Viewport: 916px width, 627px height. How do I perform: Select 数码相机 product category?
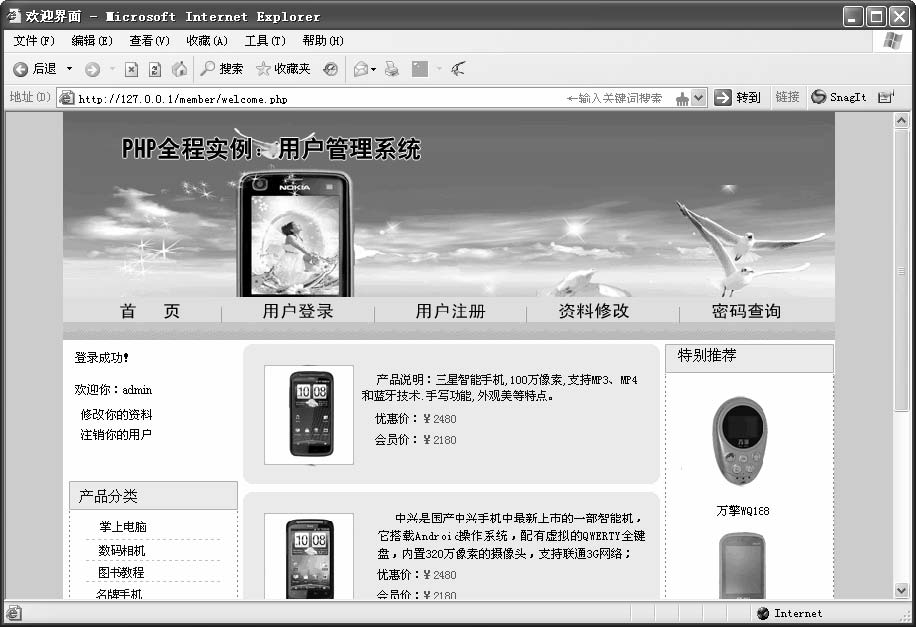(122, 550)
